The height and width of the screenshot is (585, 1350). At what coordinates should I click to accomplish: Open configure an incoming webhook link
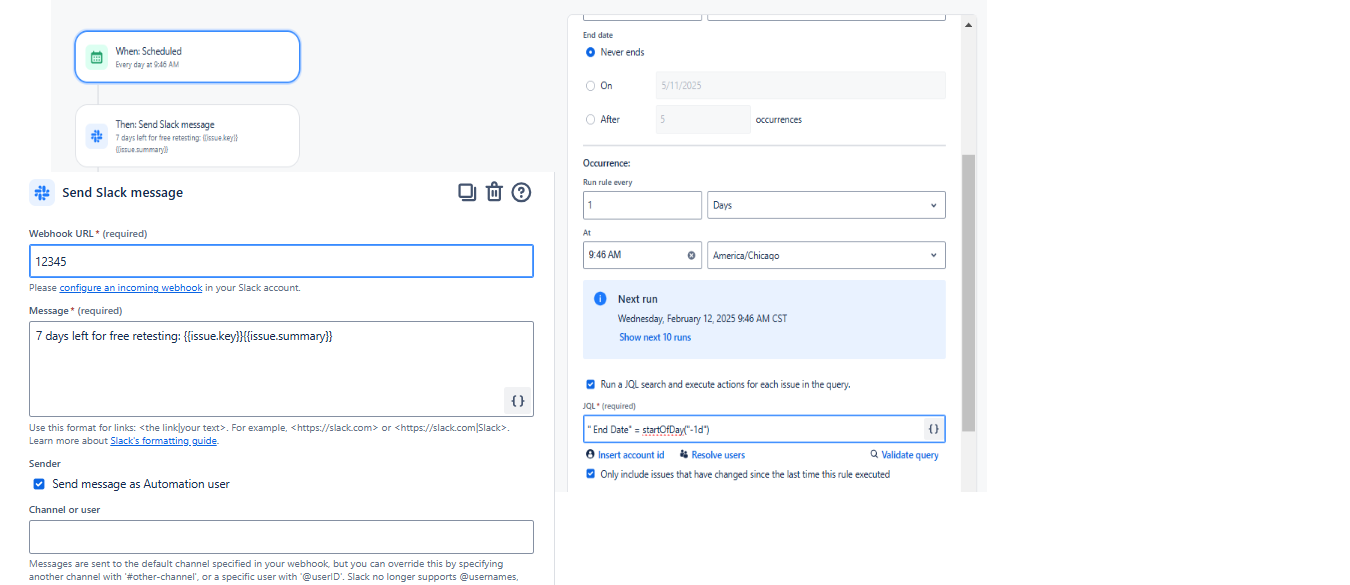131,288
